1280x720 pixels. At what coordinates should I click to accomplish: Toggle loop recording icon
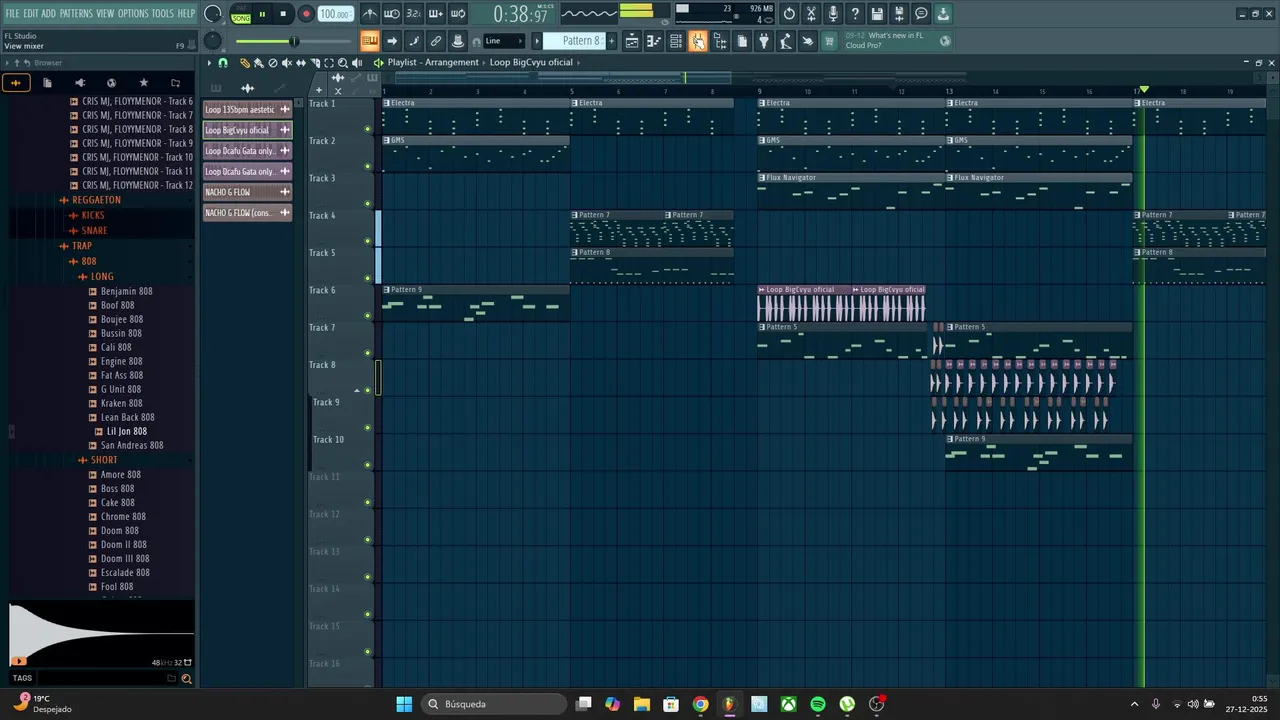(x=457, y=14)
